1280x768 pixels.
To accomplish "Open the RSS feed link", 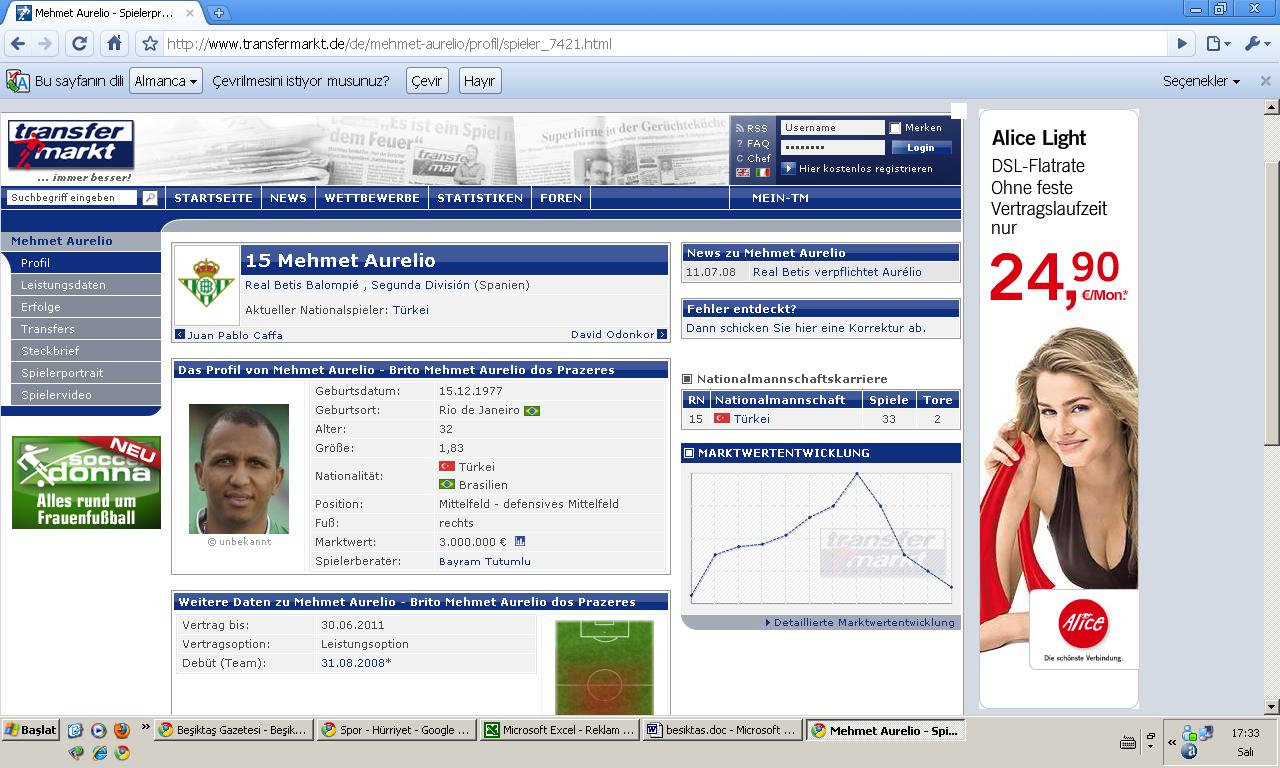I will tap(752, 128).
